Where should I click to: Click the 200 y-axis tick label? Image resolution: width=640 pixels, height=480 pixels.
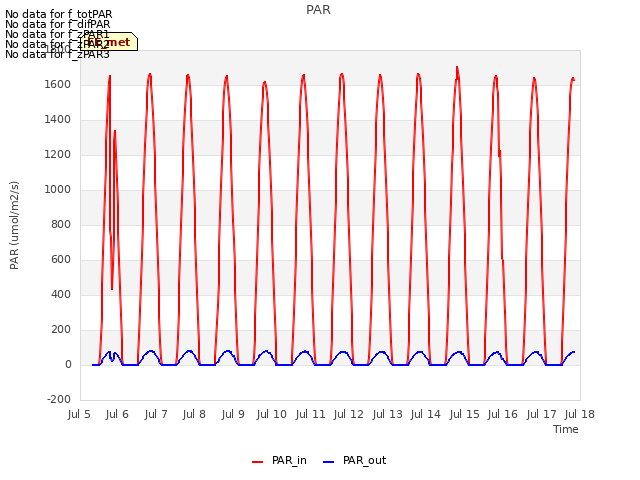pos(61,330)
